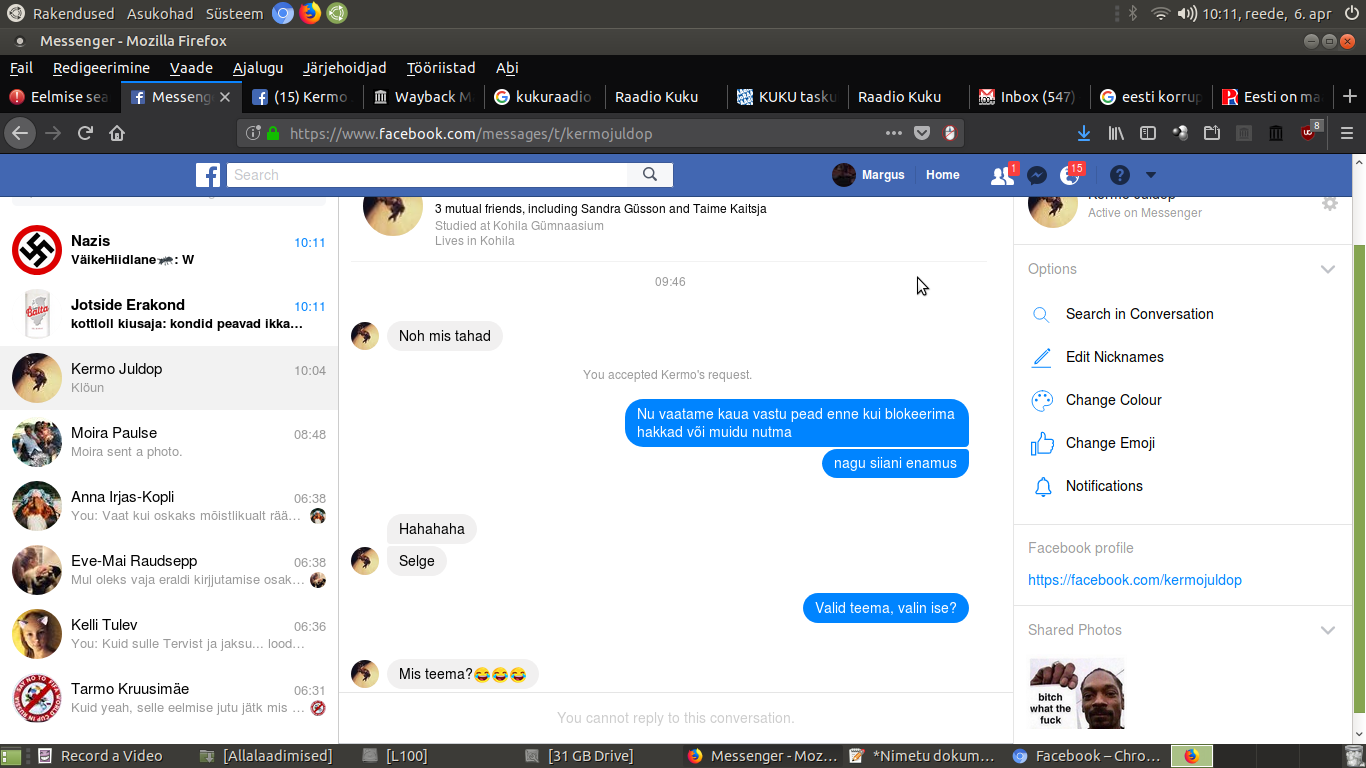Viewport: 1366px width, 768px height.
Task: Open Facebook friend requests icon
Action: click(1002, 175)
